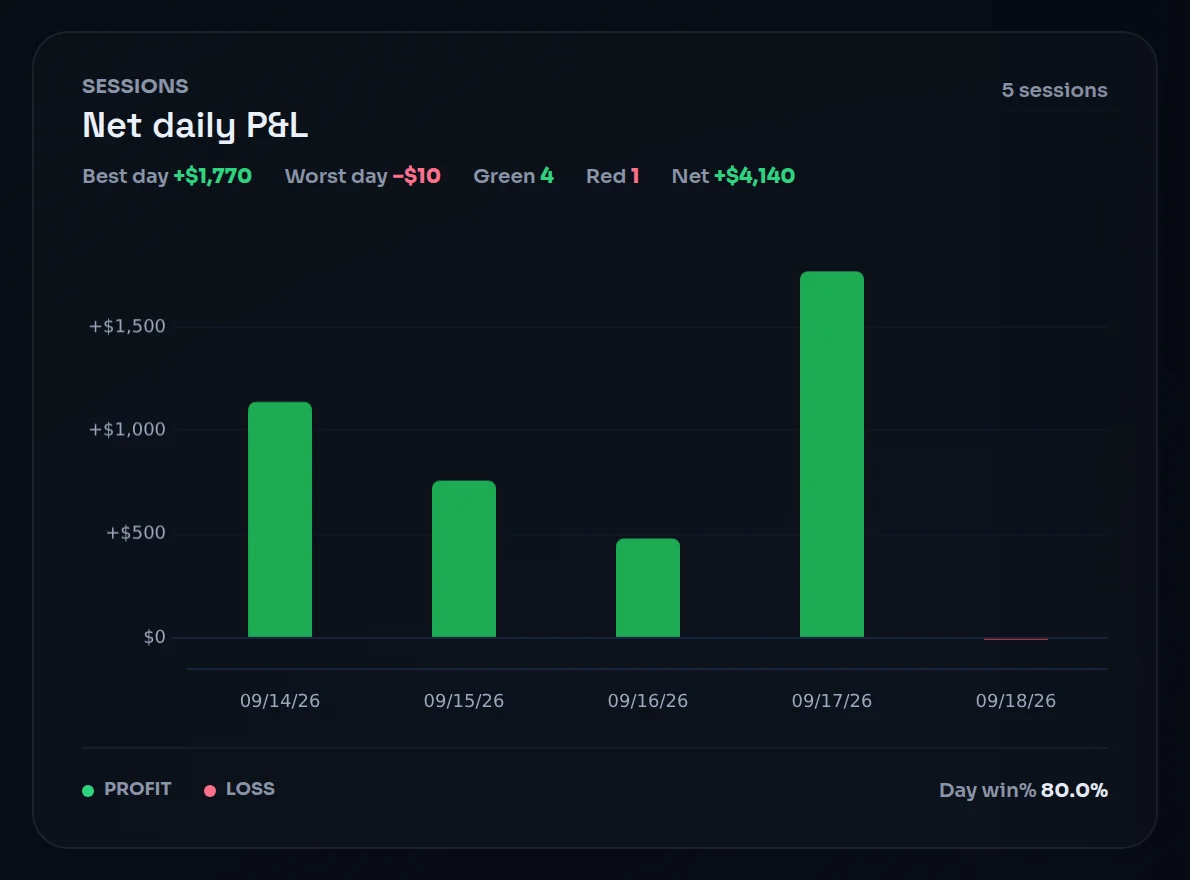The image size is (1190, 880).
Task: Click the +$1,000 axis label
Action: pos(127,429)
